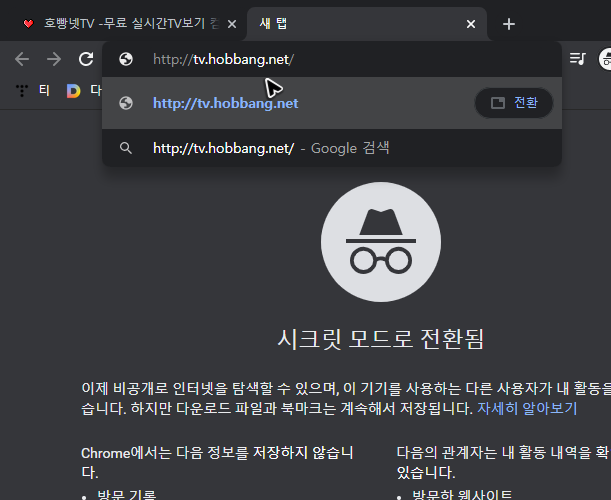
Task: Click the 시크릿 모드로 전환됨 heading
Action: click(x=381, y=339)
